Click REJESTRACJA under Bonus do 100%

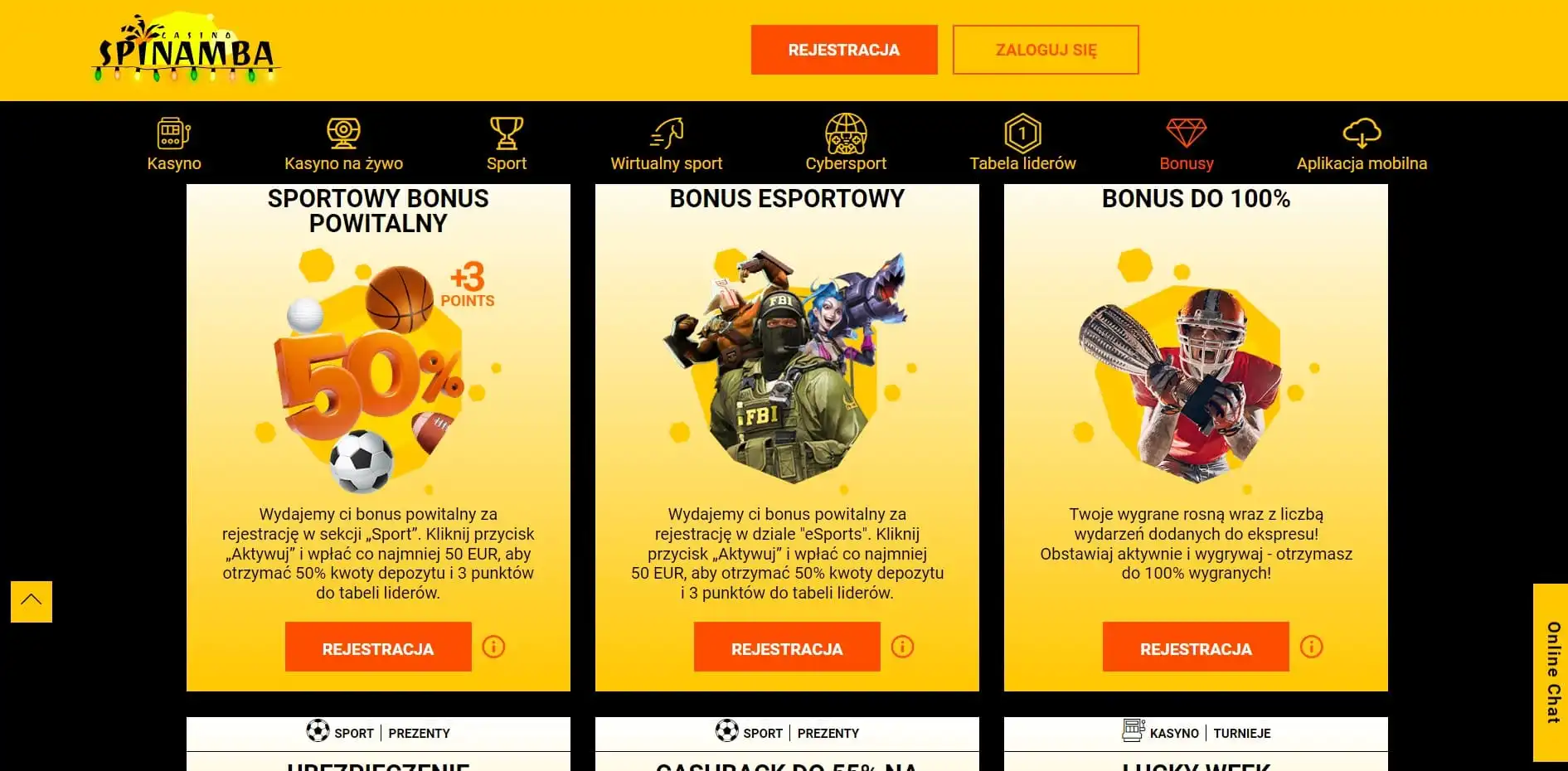[x=1196, y=647]
